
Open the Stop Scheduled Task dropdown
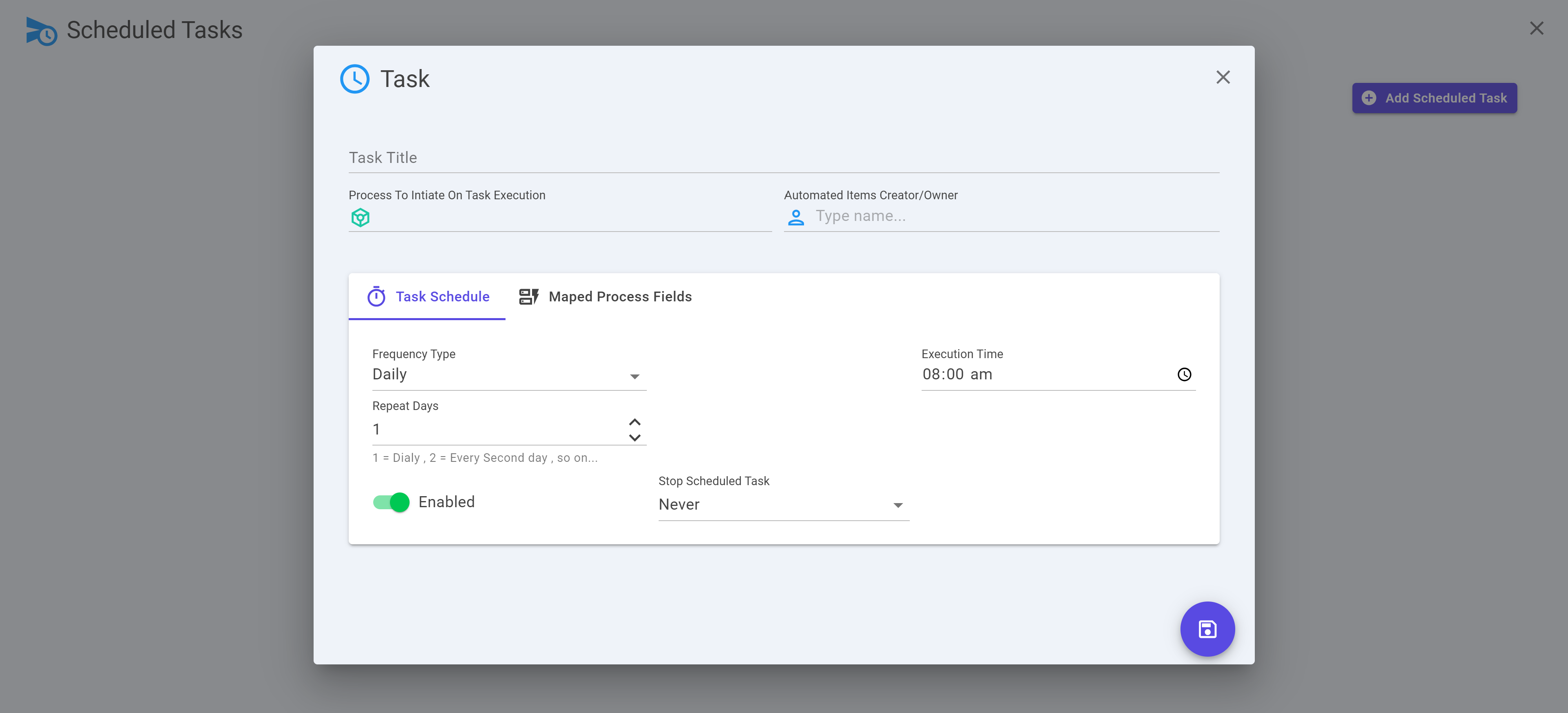click(x=784, y=505)
